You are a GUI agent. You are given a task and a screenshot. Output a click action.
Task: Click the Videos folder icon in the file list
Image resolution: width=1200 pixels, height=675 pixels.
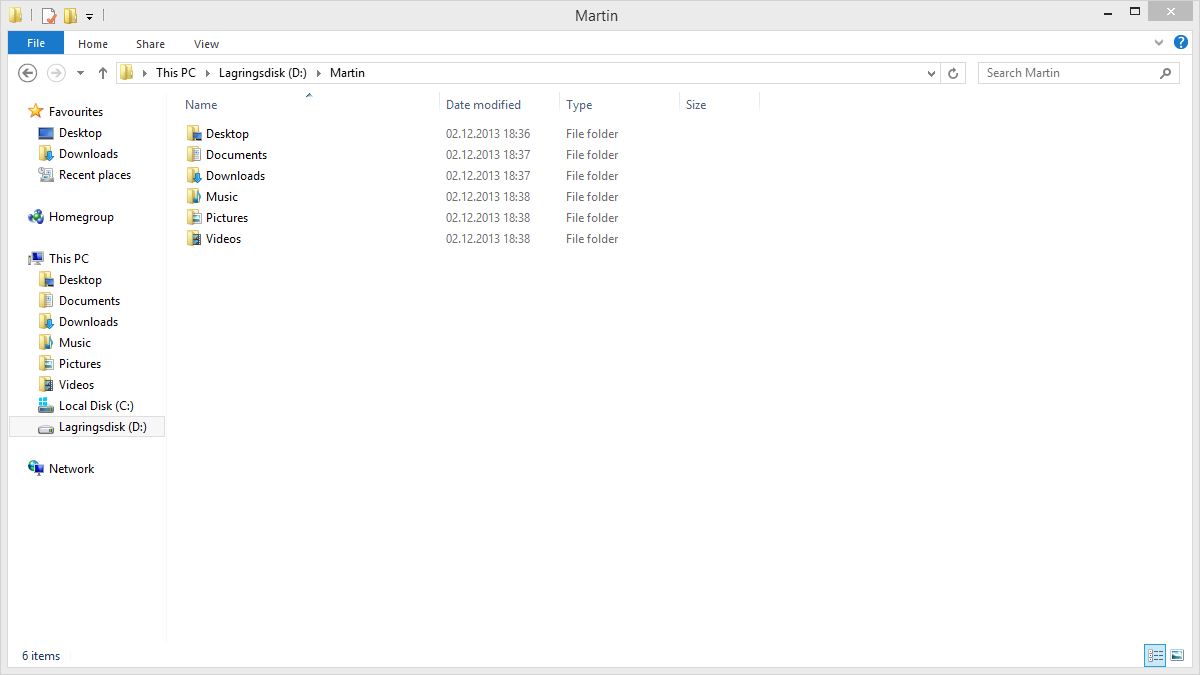pyautogui.click(x=194, y=238)
